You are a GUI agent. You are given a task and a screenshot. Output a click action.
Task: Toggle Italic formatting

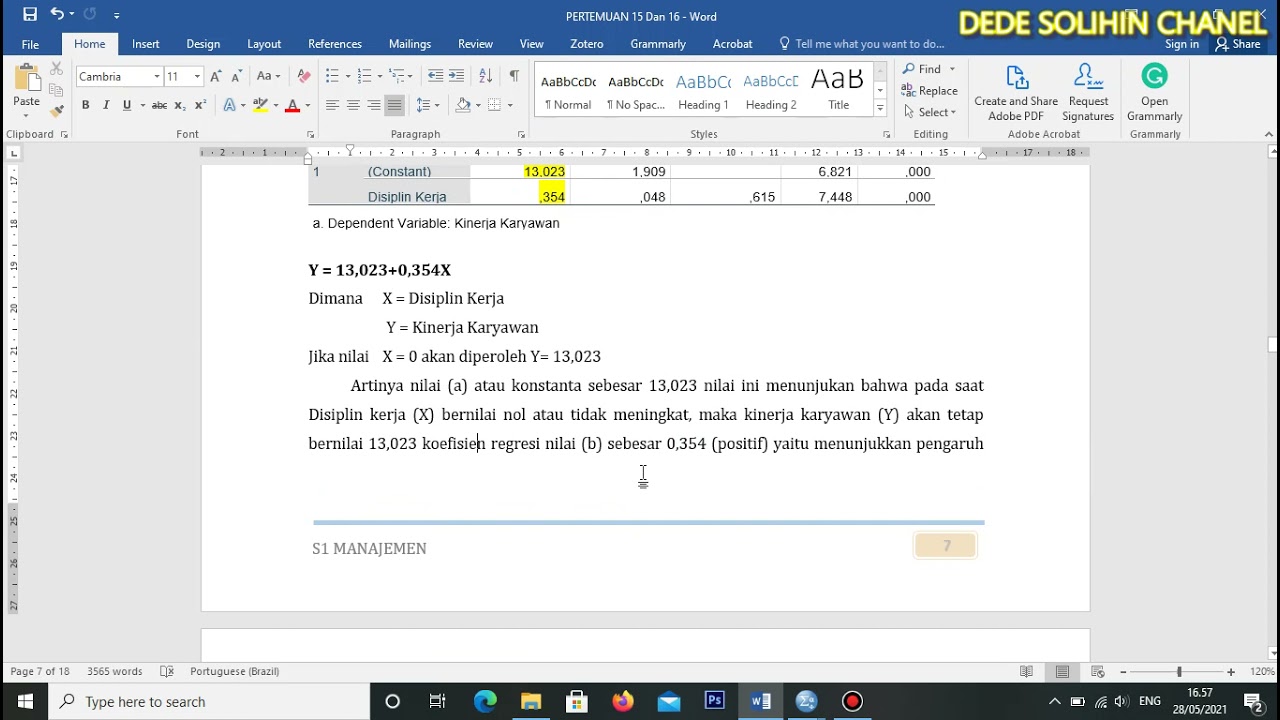(106, 105)
